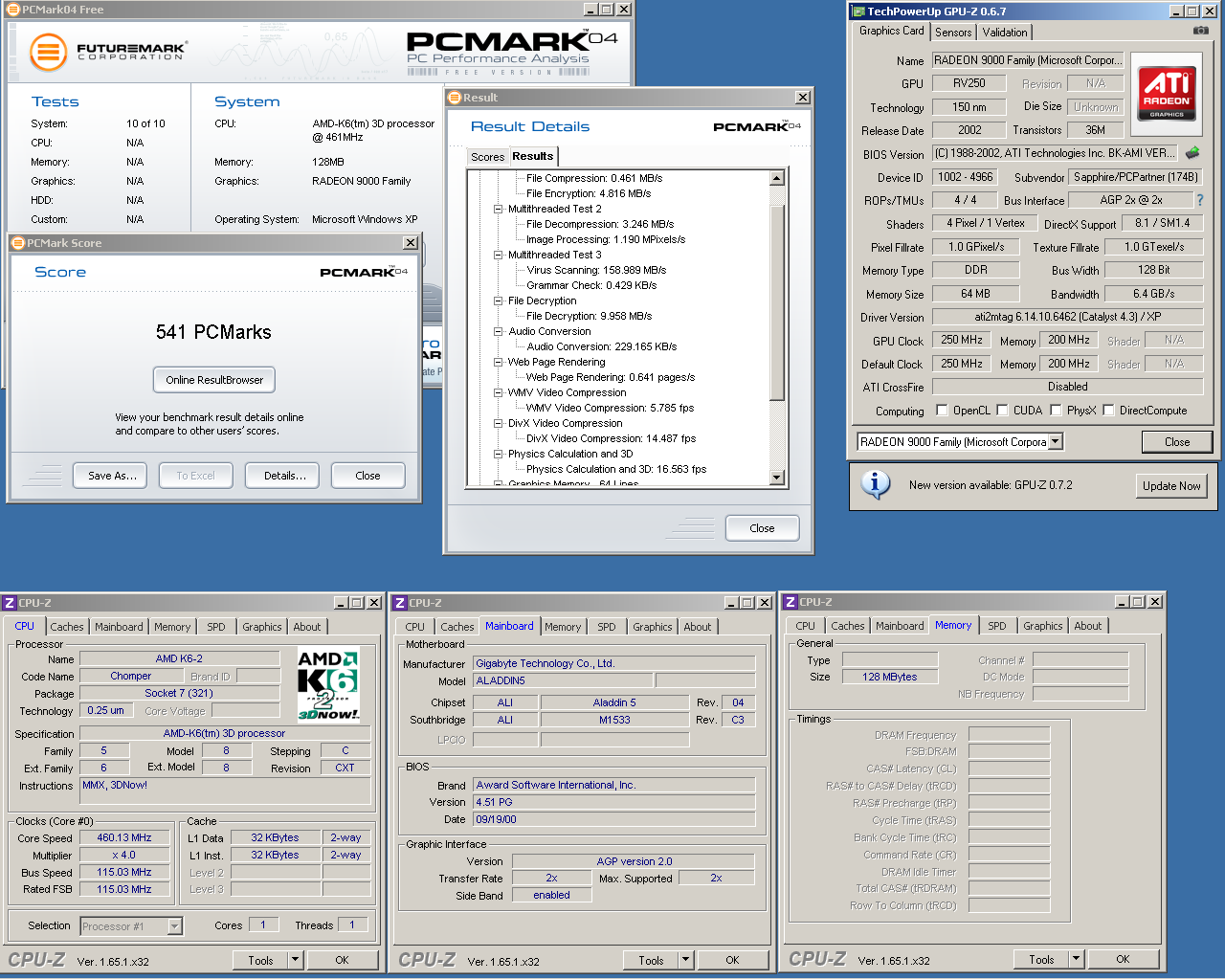
Task: Open the GPU selection dropdown in GPU-Z
Action: point(1055,442)
